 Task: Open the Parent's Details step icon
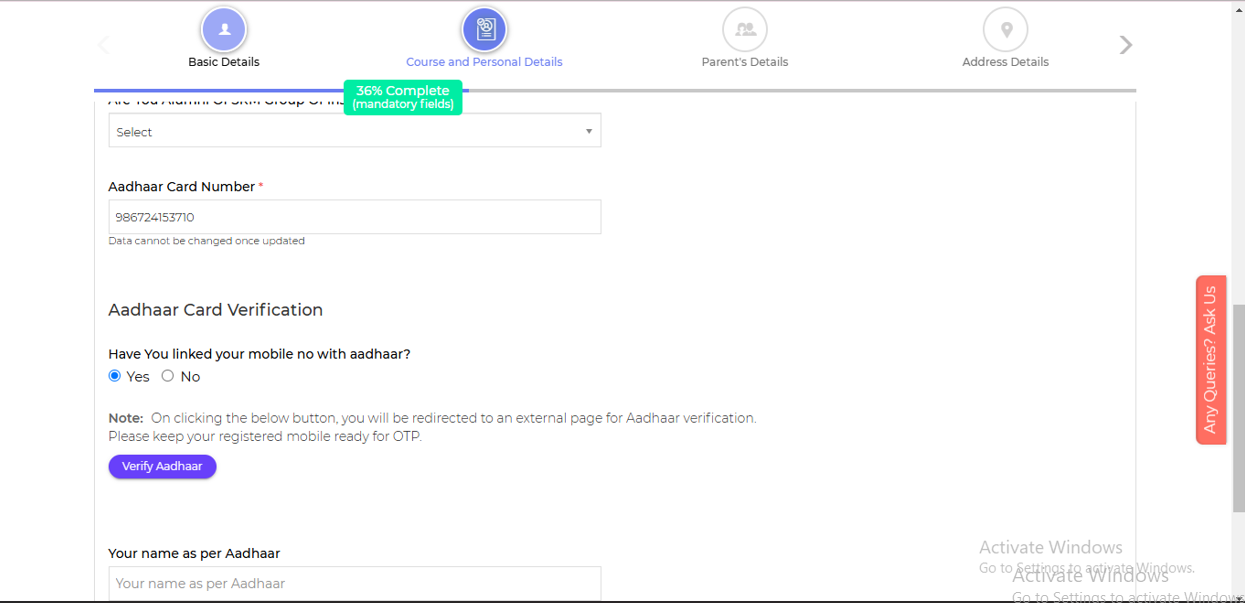point(745,30)
